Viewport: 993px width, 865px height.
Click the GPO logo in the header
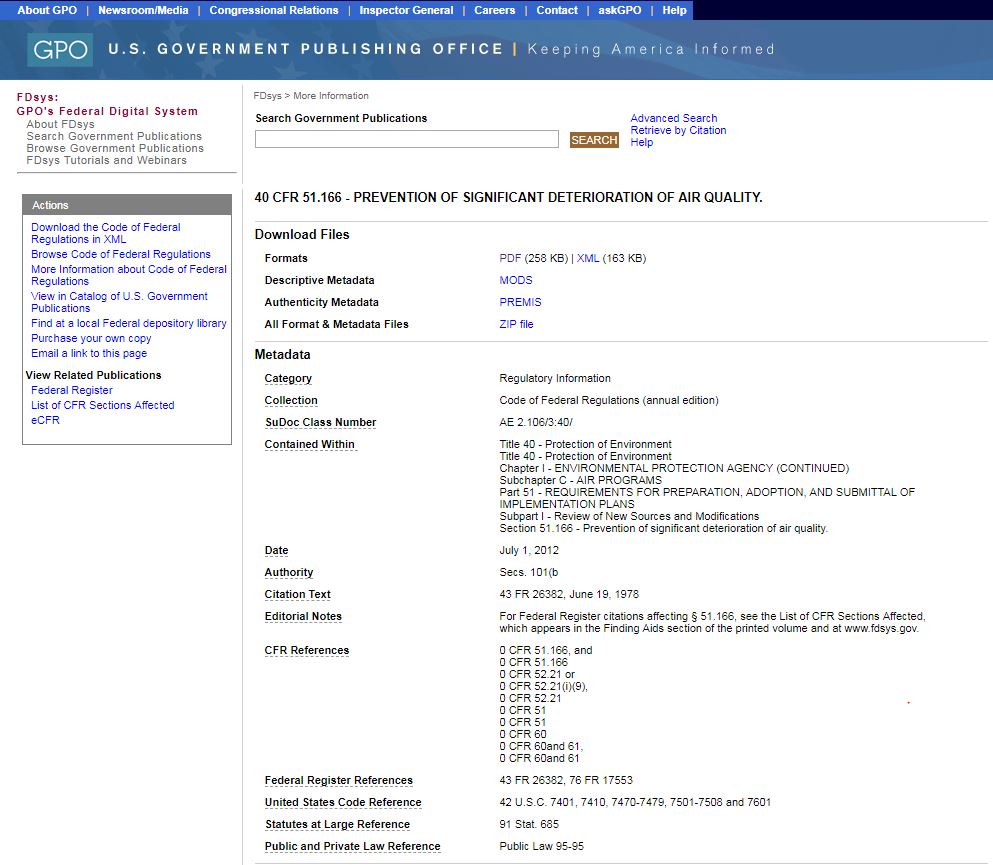(58, 49)
